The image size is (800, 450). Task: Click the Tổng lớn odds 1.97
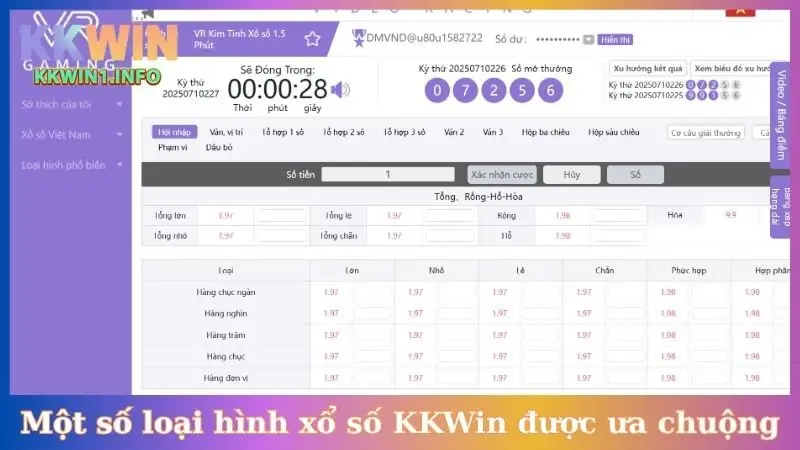click(x=226, y=216)
